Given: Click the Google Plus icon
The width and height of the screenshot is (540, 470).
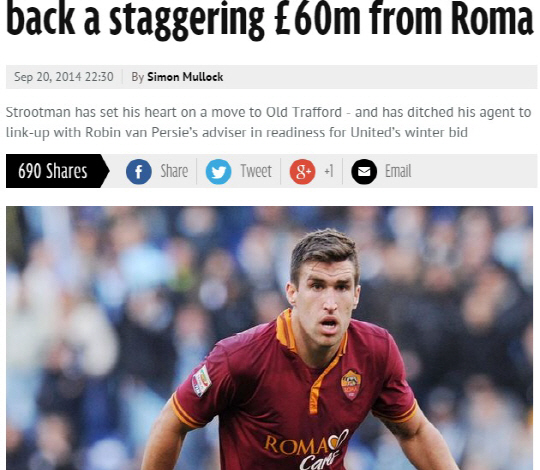Looking at the screenshot, I should tap(302, 171).
